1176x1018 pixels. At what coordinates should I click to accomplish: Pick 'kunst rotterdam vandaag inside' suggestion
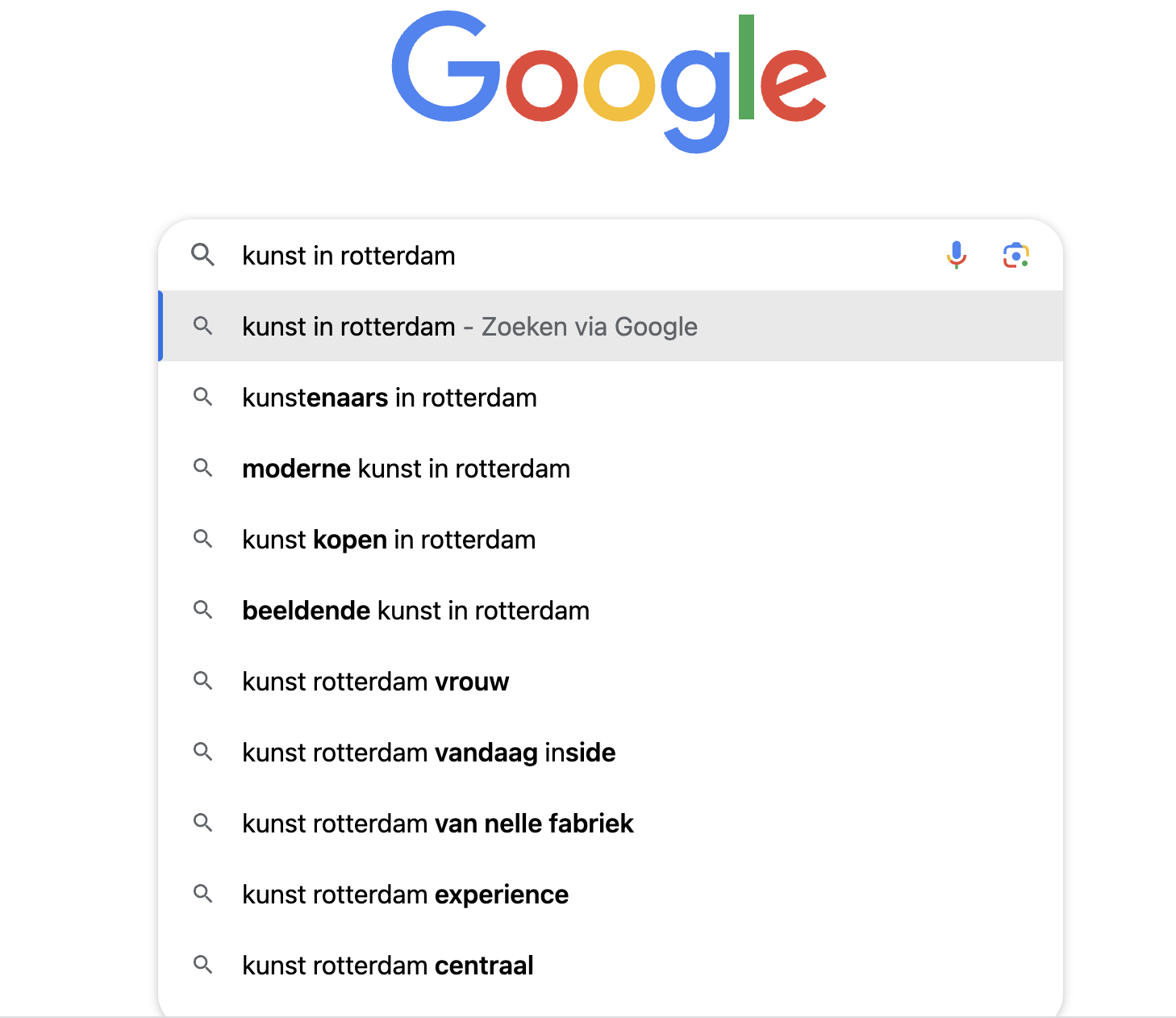(611, 752)
